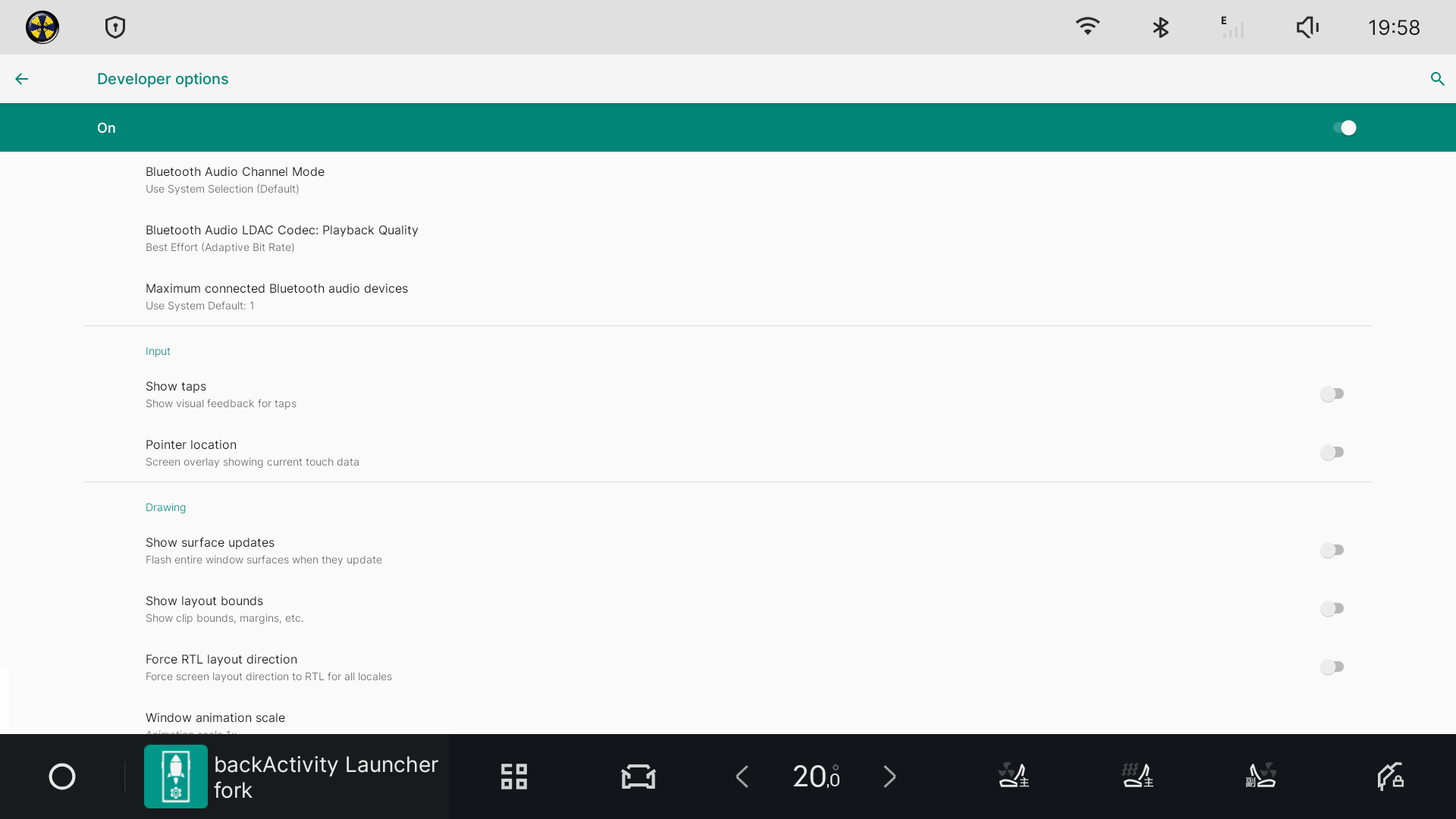Image resolution: width=1456 pixels, height=819 pixels.
Task: Increase temperature with the right chevron
Action: [x=890, y=777]
